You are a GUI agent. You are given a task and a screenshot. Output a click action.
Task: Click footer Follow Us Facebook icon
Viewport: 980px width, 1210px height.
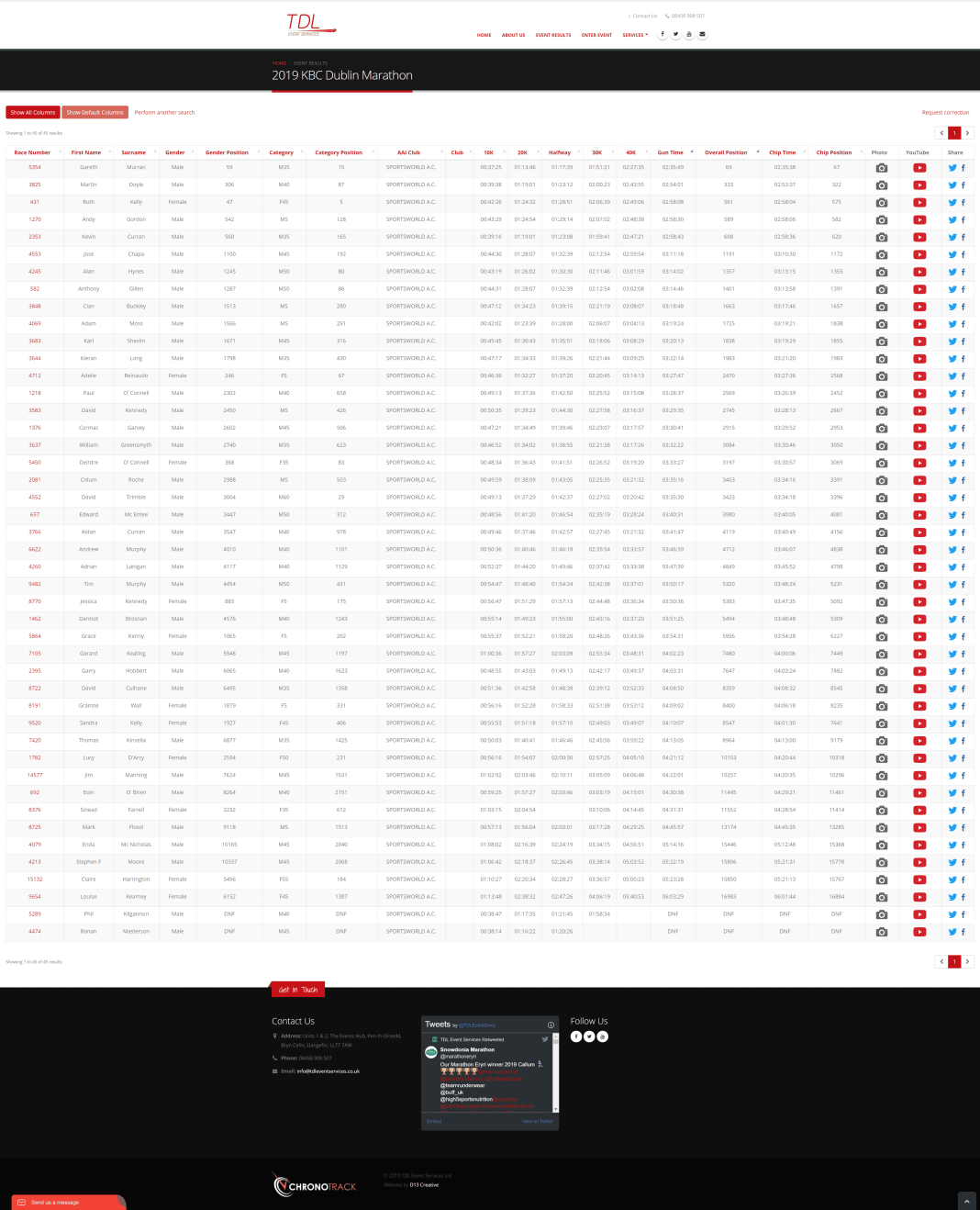tap(576, 1036)
